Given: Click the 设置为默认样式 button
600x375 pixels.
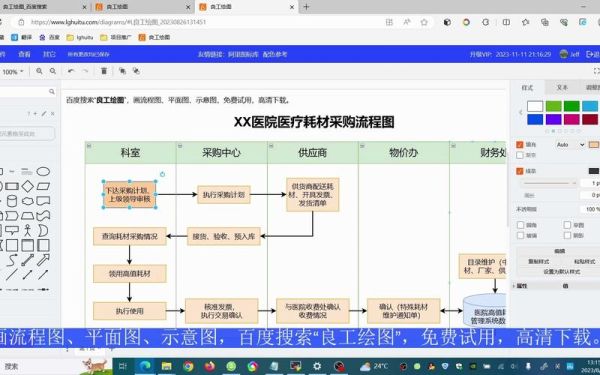Looking at the screenshot, I should pos(561,272).
